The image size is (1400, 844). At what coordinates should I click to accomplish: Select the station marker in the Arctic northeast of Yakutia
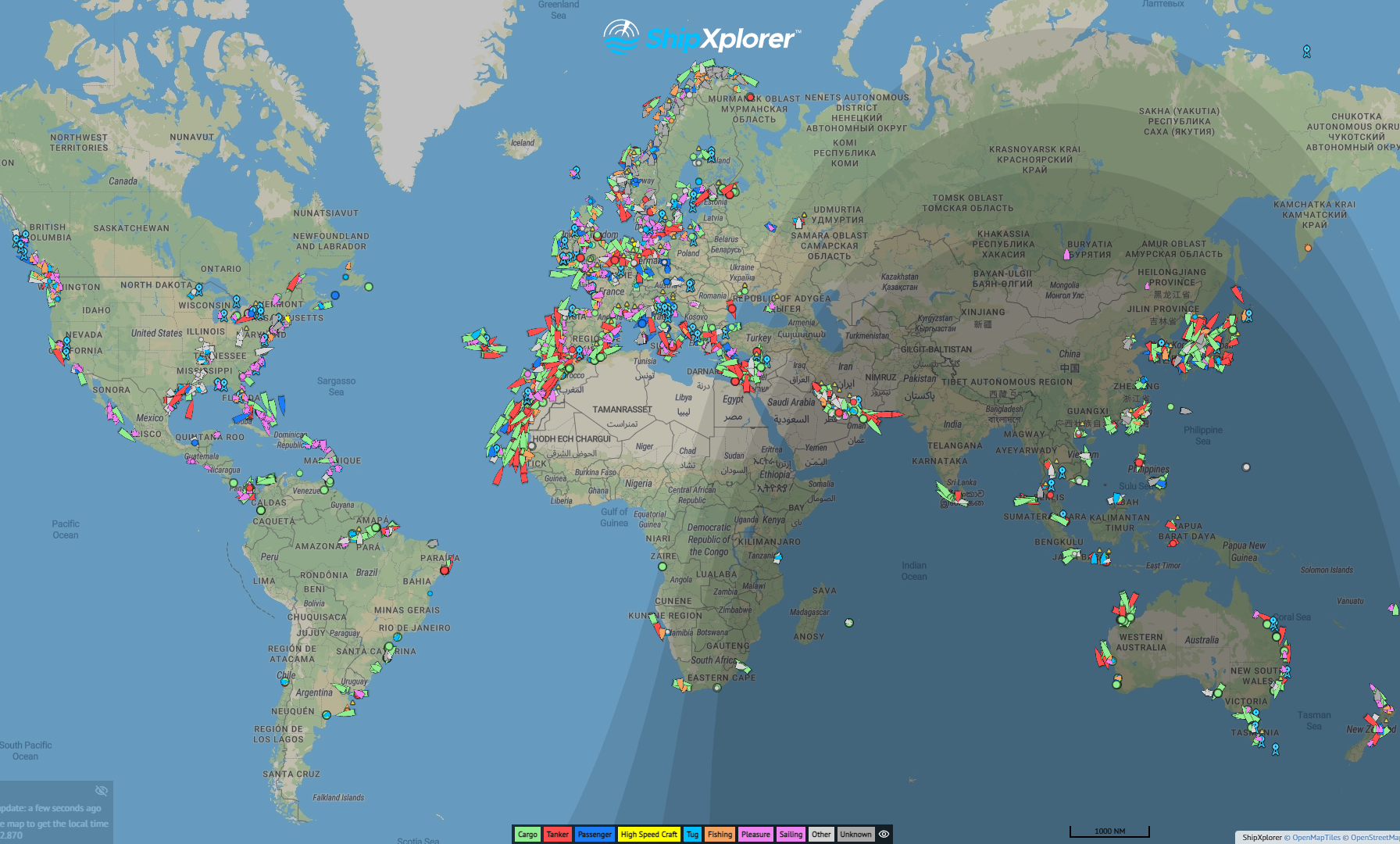coord(1306,52)
